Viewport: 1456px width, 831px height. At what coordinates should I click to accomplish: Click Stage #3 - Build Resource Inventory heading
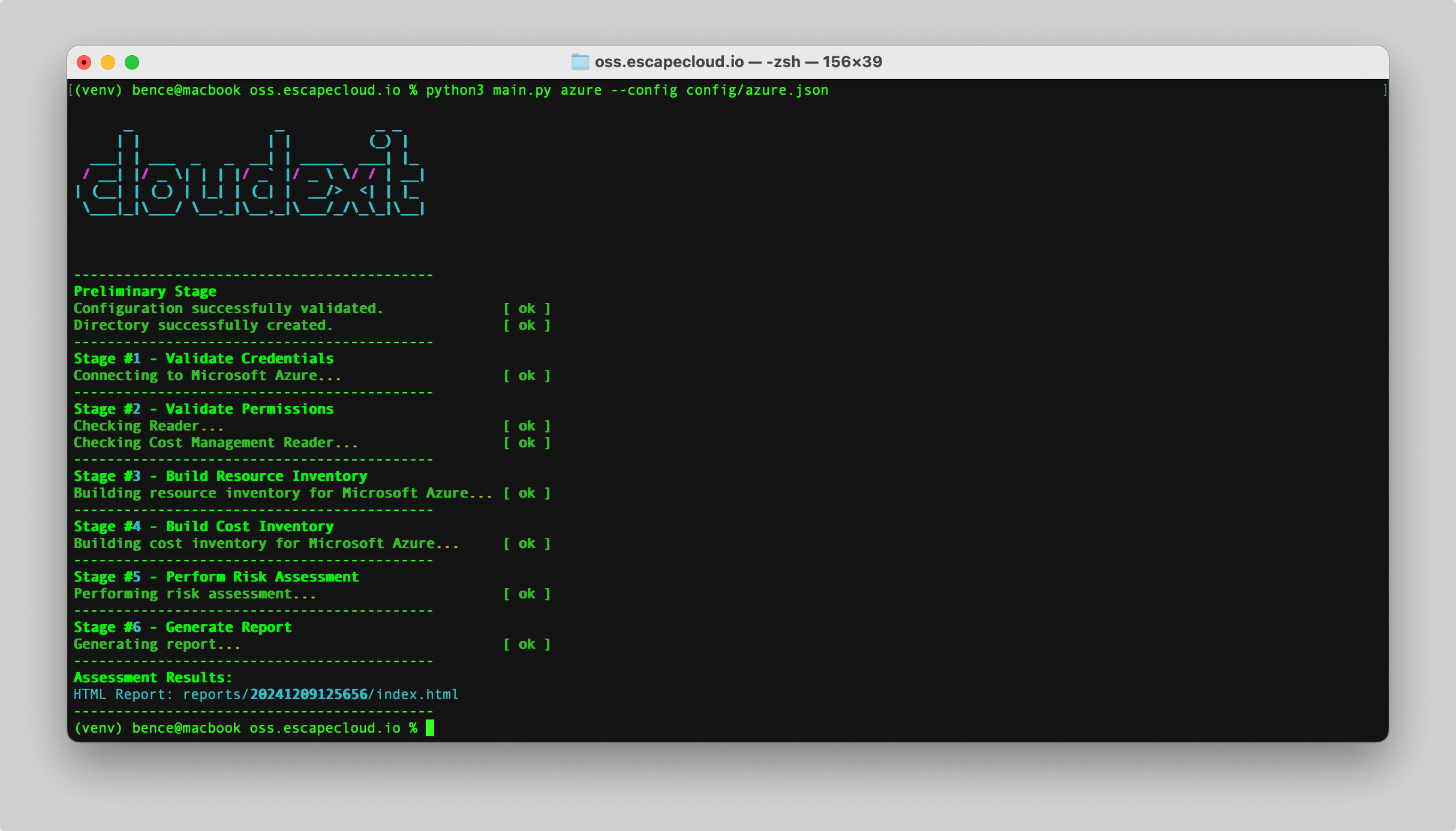click(220, 476)
